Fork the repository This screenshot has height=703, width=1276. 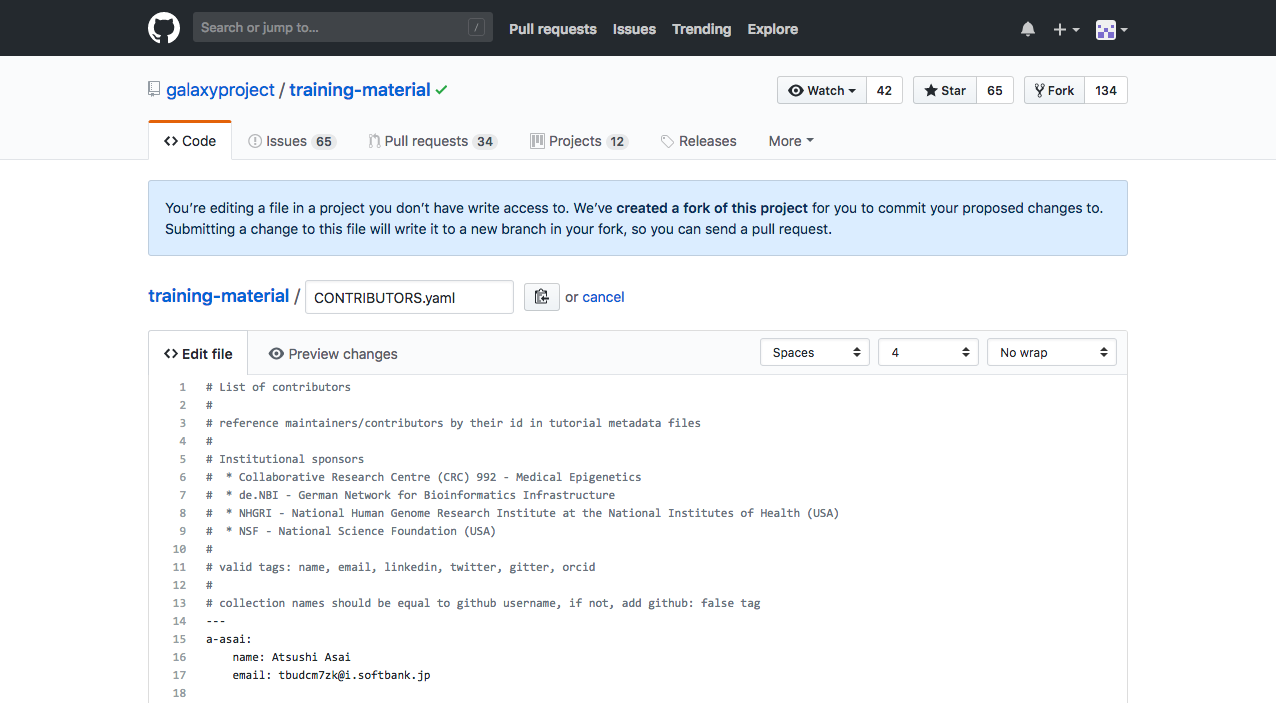(1054, 90)
